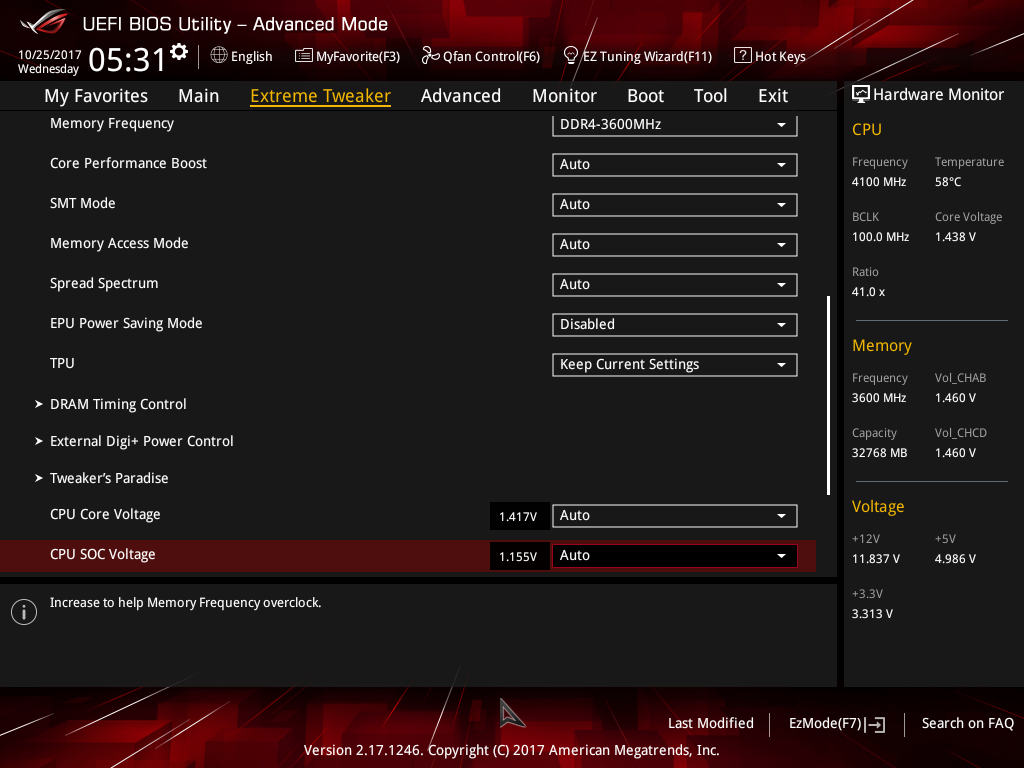Open the CPU SOC Voltage dropdown
The width and height of the screenshot is (1024, 768).
coord(675,556)
